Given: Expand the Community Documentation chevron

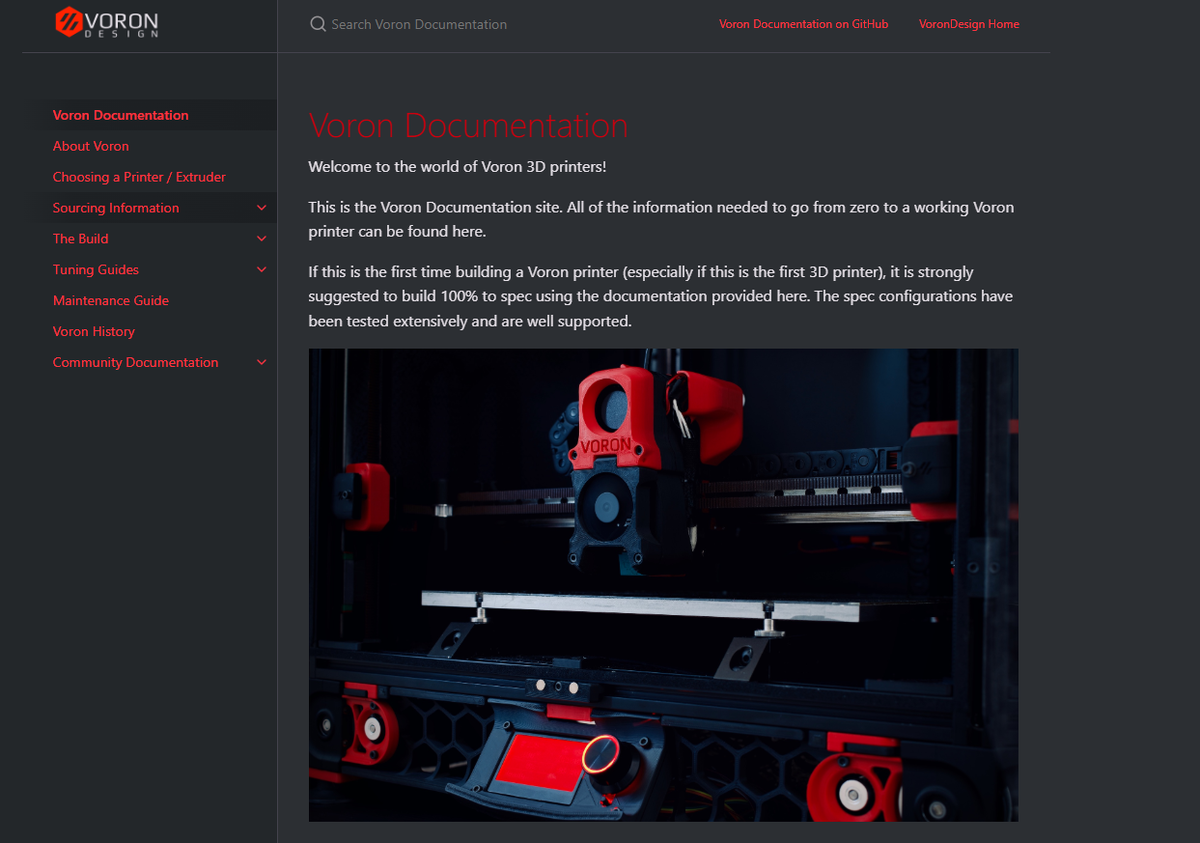Looking at the screenshot, I should [x=262, y=363].
